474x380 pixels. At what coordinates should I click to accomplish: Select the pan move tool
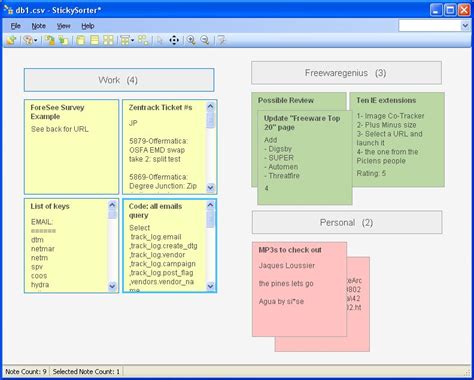tap(174, 40)
